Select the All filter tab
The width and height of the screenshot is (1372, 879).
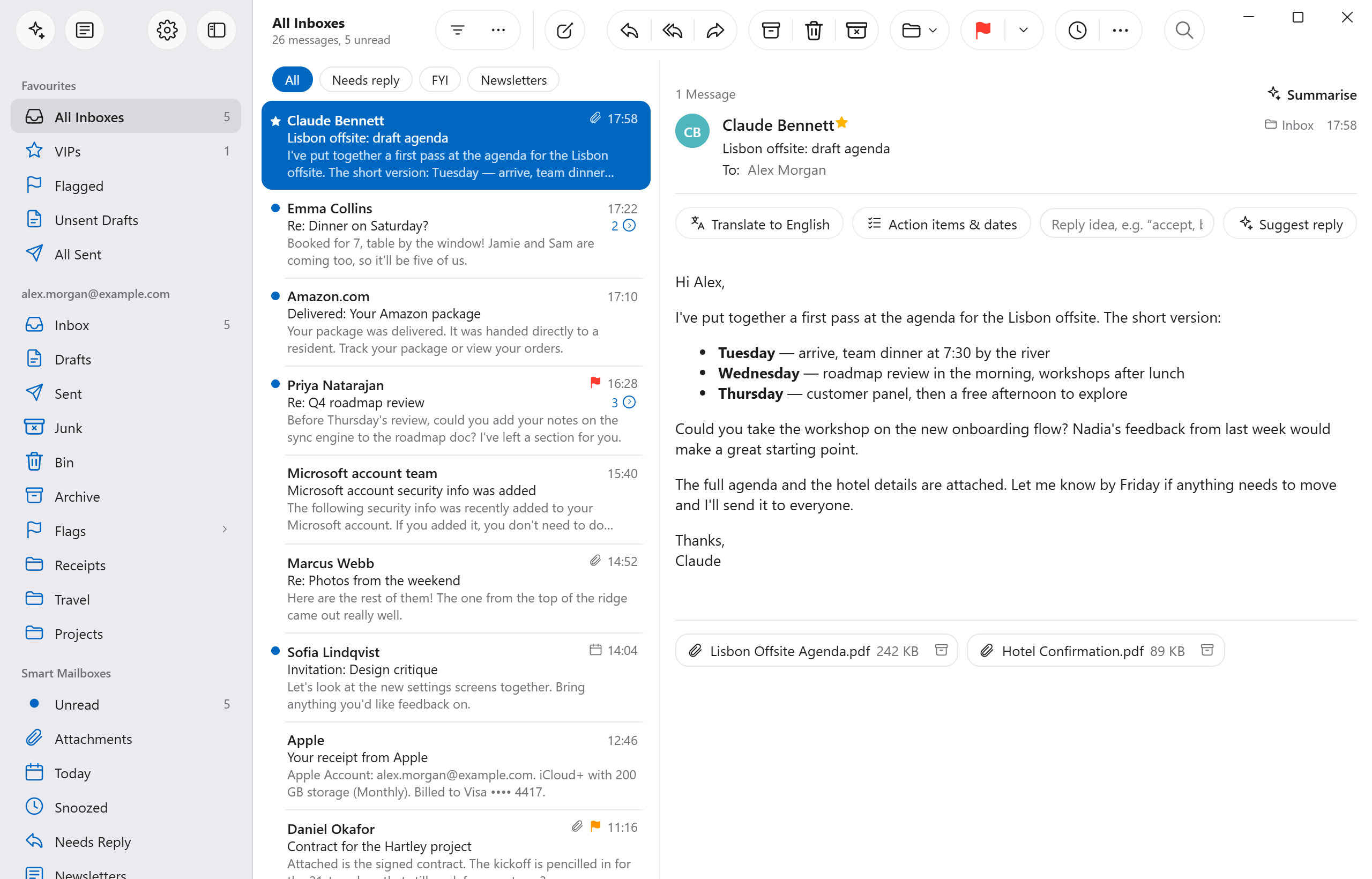click(x=292, y=80)
